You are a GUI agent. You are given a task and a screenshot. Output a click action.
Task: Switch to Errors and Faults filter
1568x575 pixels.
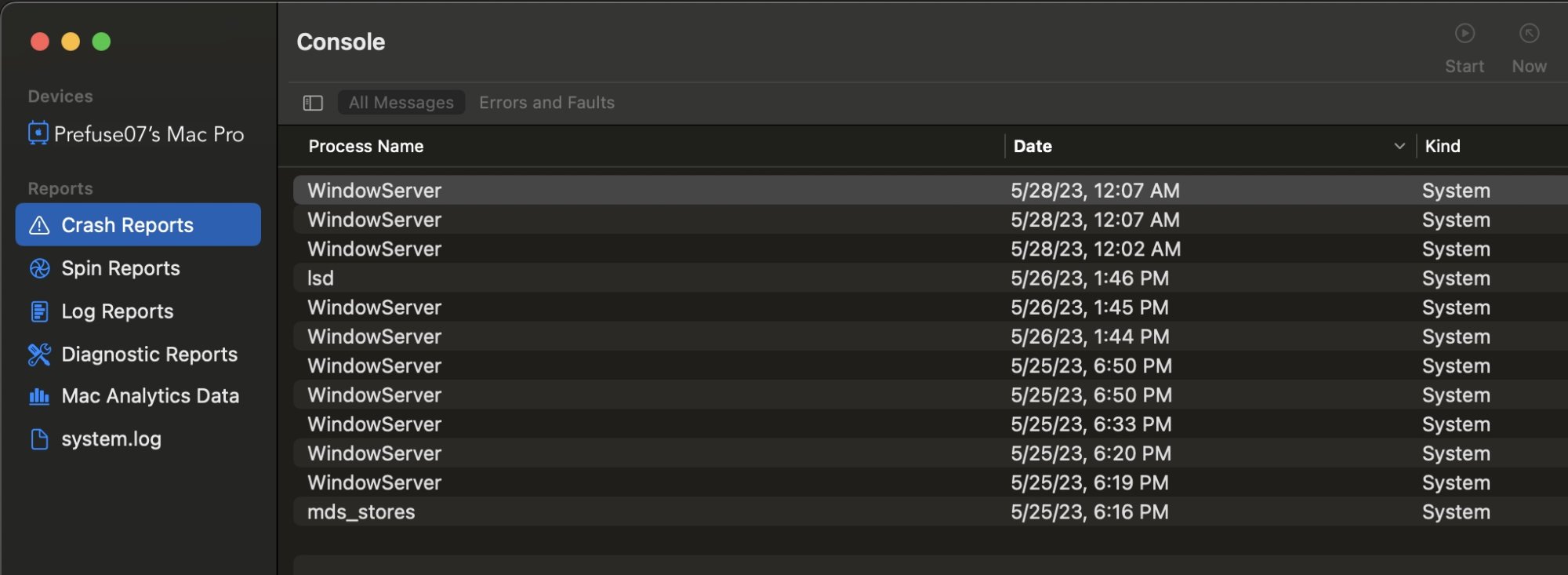pyautogui.click(x=546, y=103)
